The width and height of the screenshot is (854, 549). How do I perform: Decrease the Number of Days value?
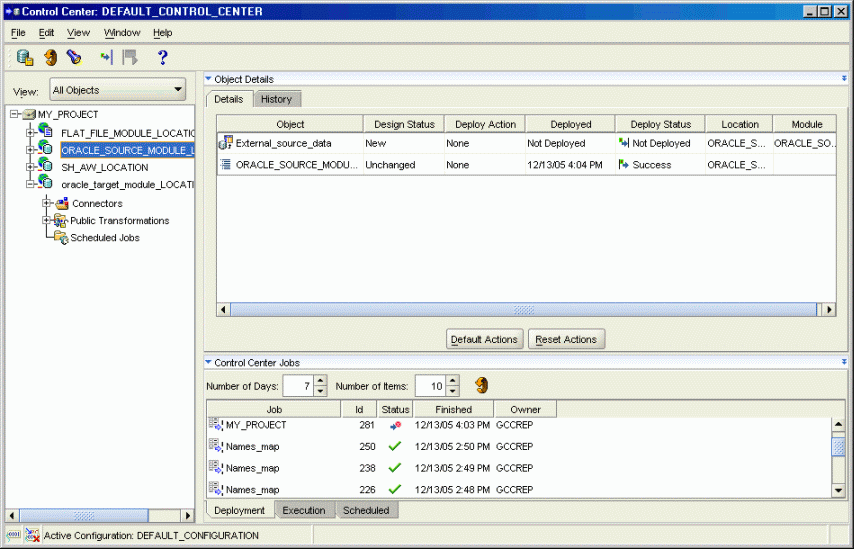[320, 391]
